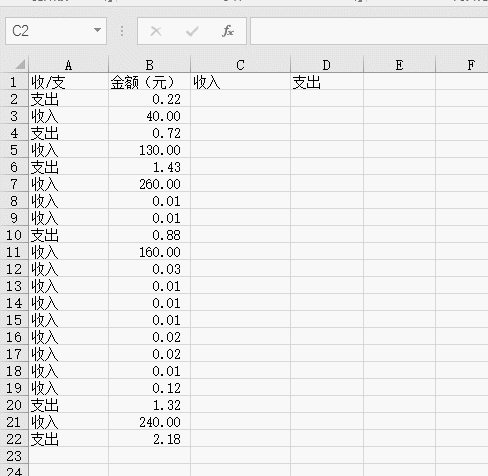This screenshot has height=476, width=488.
Task: Click cell B6 with value 1.43
Action: click(x=149, y=167)
